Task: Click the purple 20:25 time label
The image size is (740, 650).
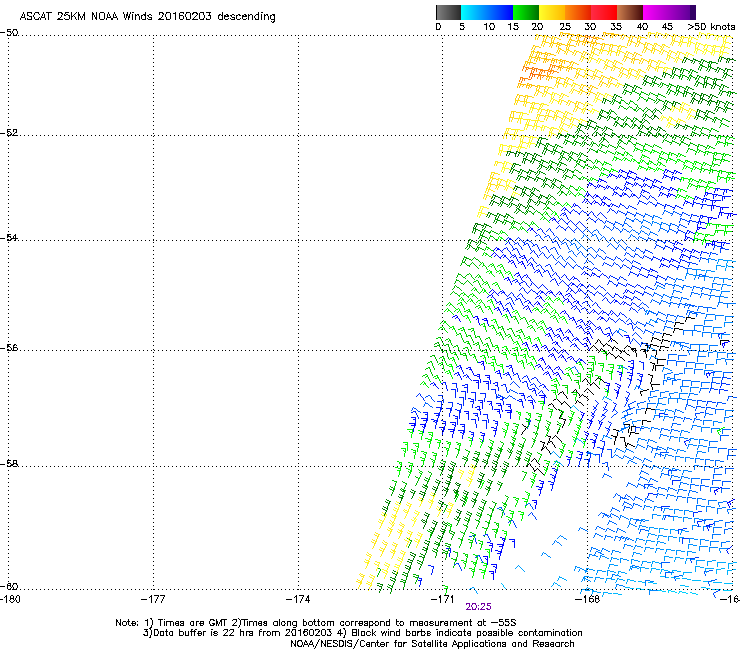Action: pyautogui.click(x=478, y=607)
